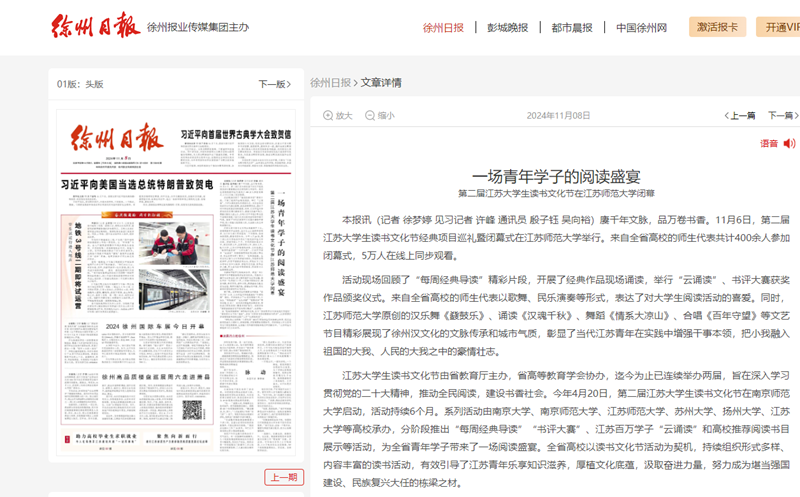Screen dimensions: 800x497
Task: Click the 激活报卡 button
Action: [717, 27]
